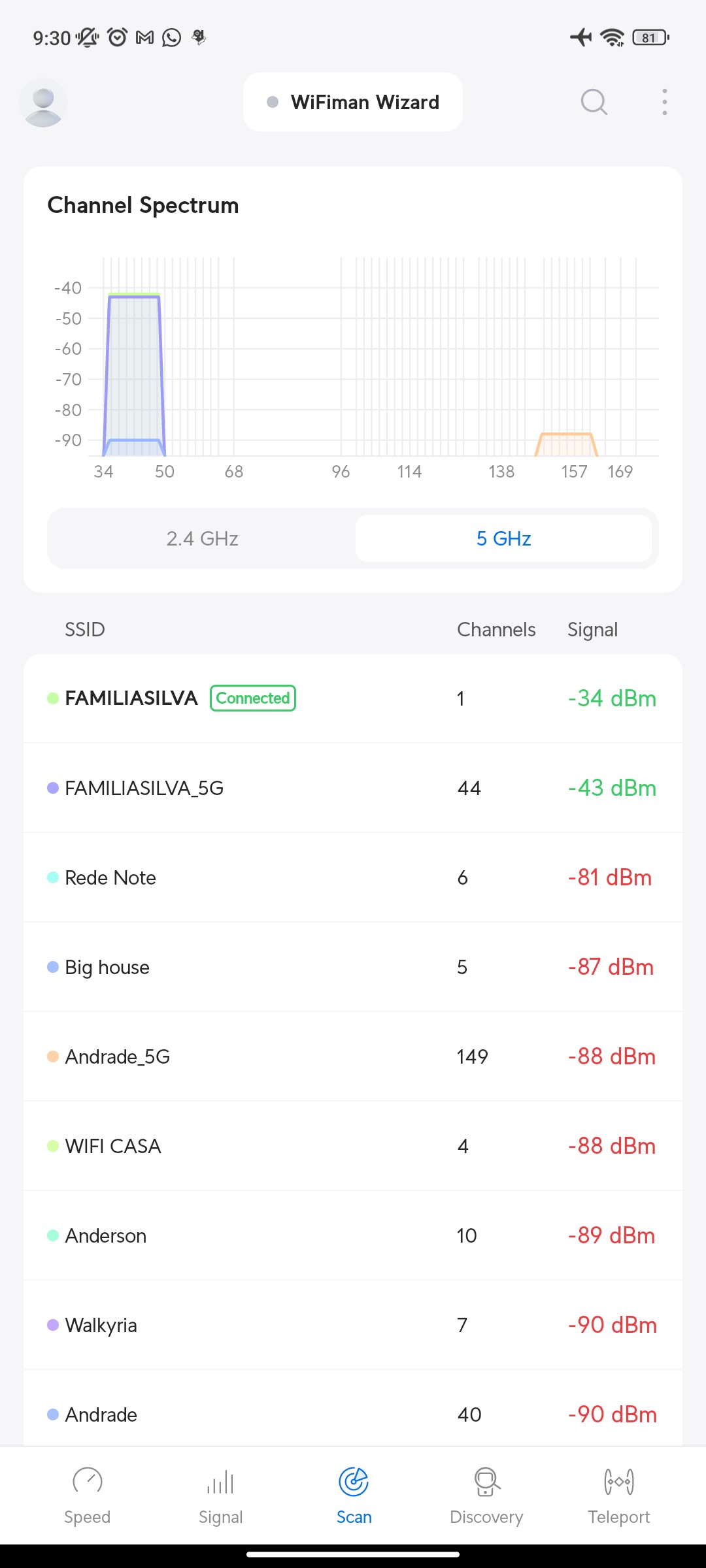Tap the purple color dot beside Walkyria
This screenshot has height=1568, width=706.
(x=53, y=1325)
